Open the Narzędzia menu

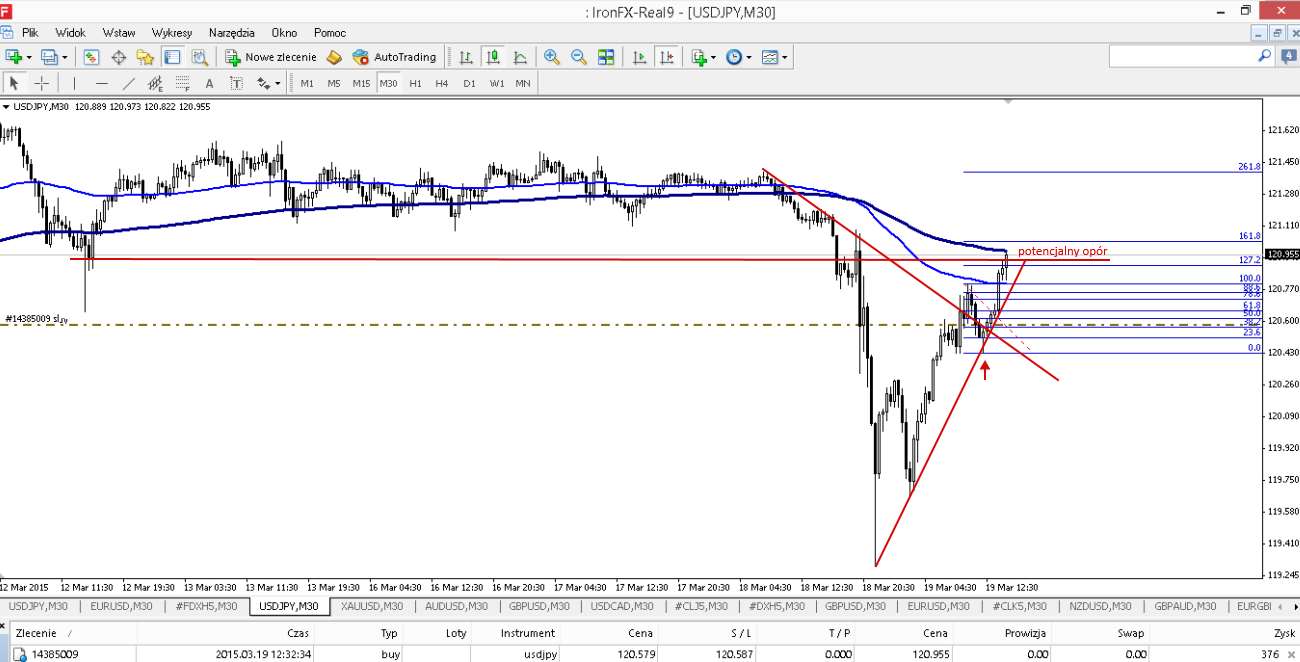[x=231, y=33]
